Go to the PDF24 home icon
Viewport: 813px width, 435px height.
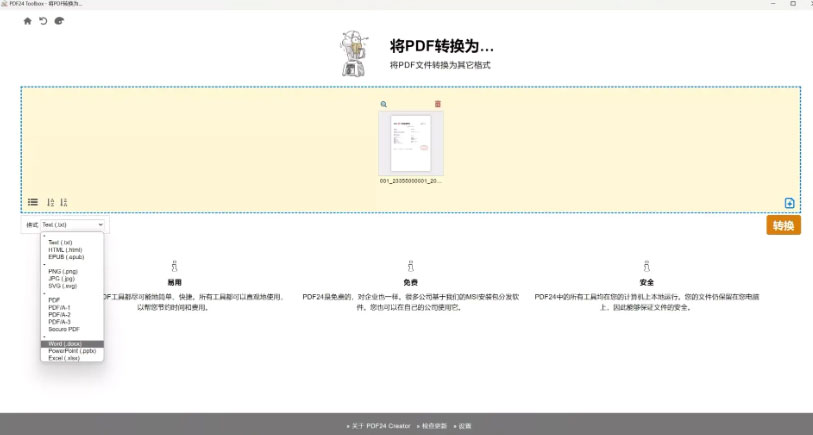[x=27, y=21]
